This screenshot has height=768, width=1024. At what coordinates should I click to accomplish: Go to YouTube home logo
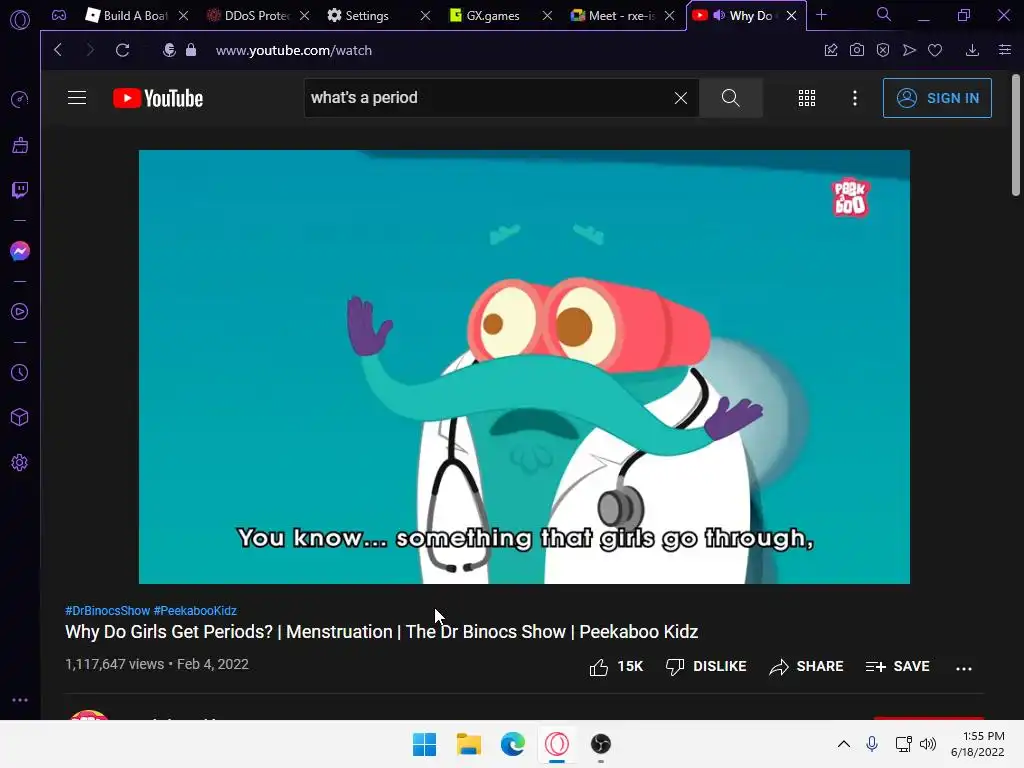click(x=158, y=98)
